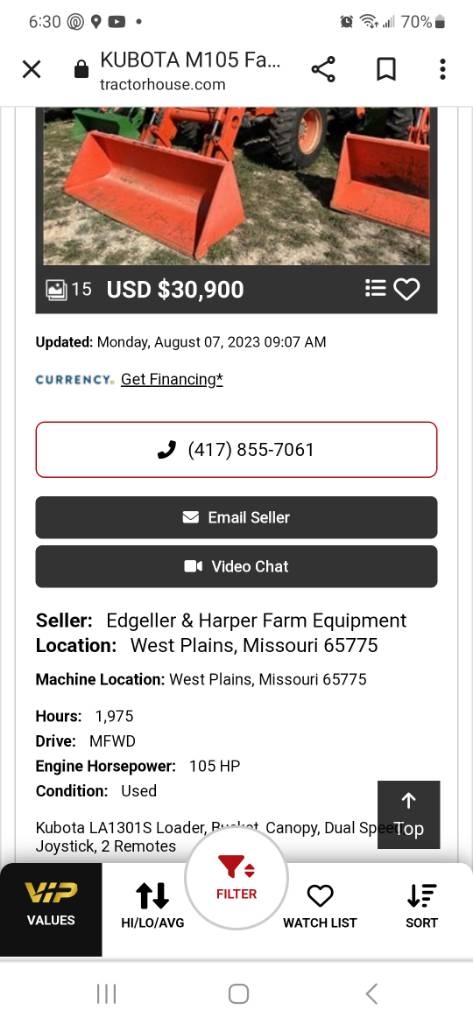Open VIP Values tab
Image resolution: width=473 pixels, height=1024 pixels.
coord(51,910)
